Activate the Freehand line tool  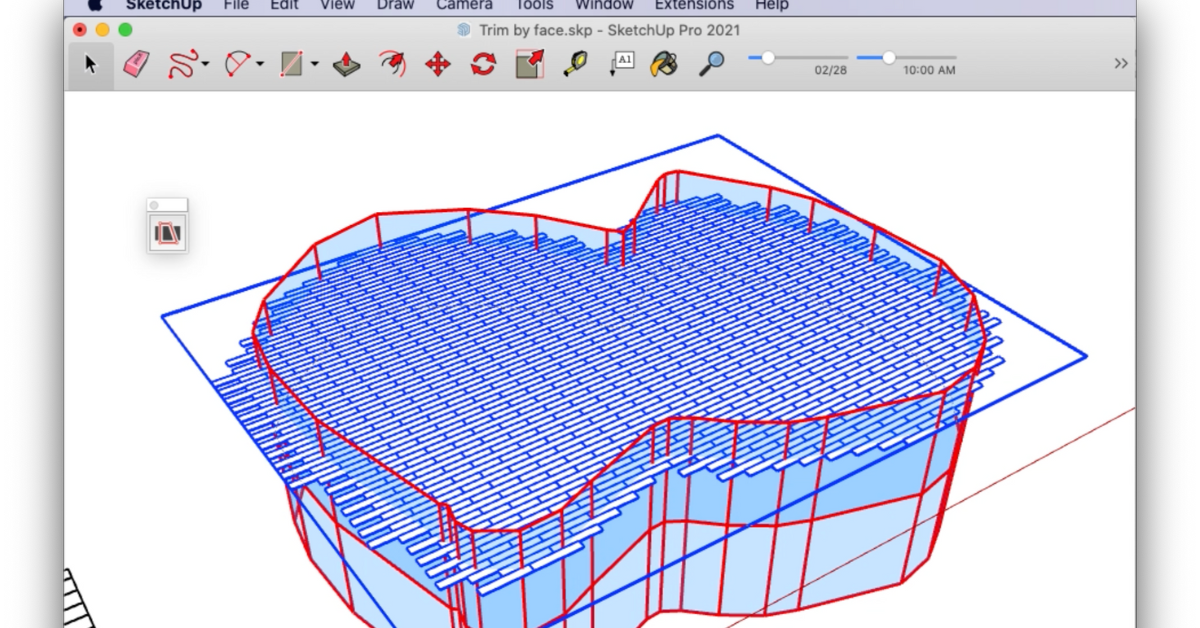click(x=182, y=65)
